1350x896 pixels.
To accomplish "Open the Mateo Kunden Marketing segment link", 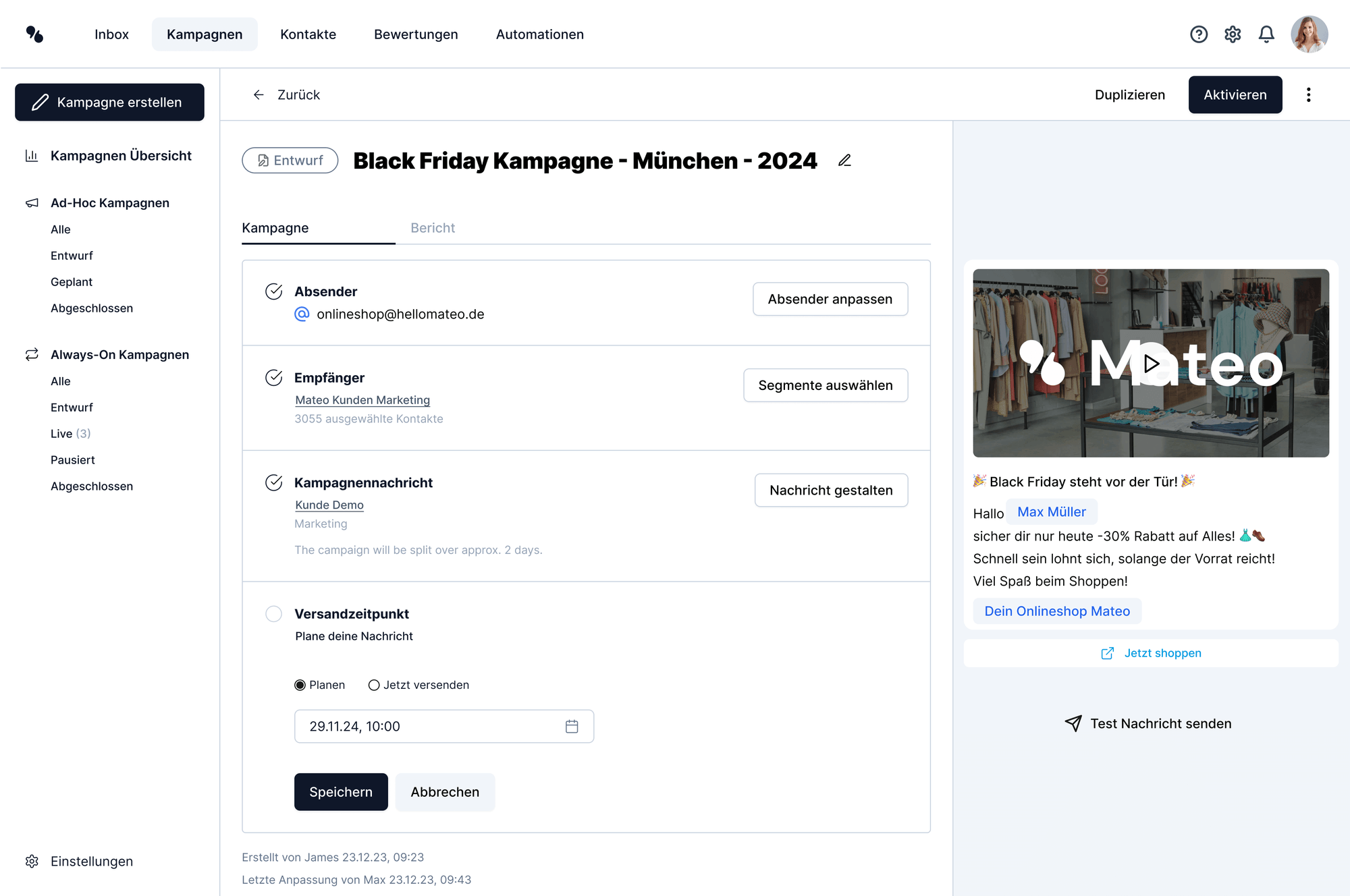I will 362,400.
